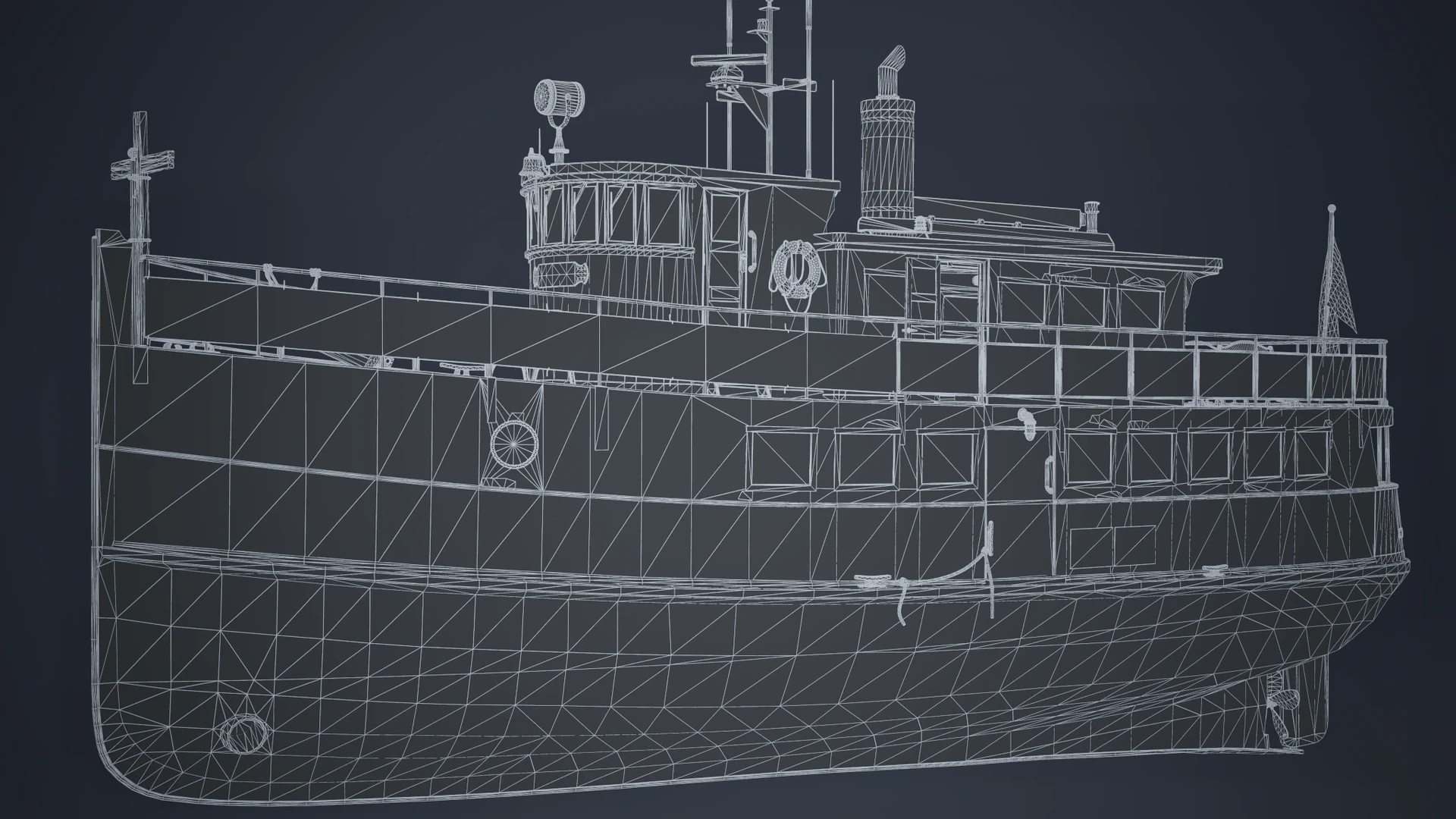
Task: Click the tall smokestack funnel
Action: pos(886,159)
